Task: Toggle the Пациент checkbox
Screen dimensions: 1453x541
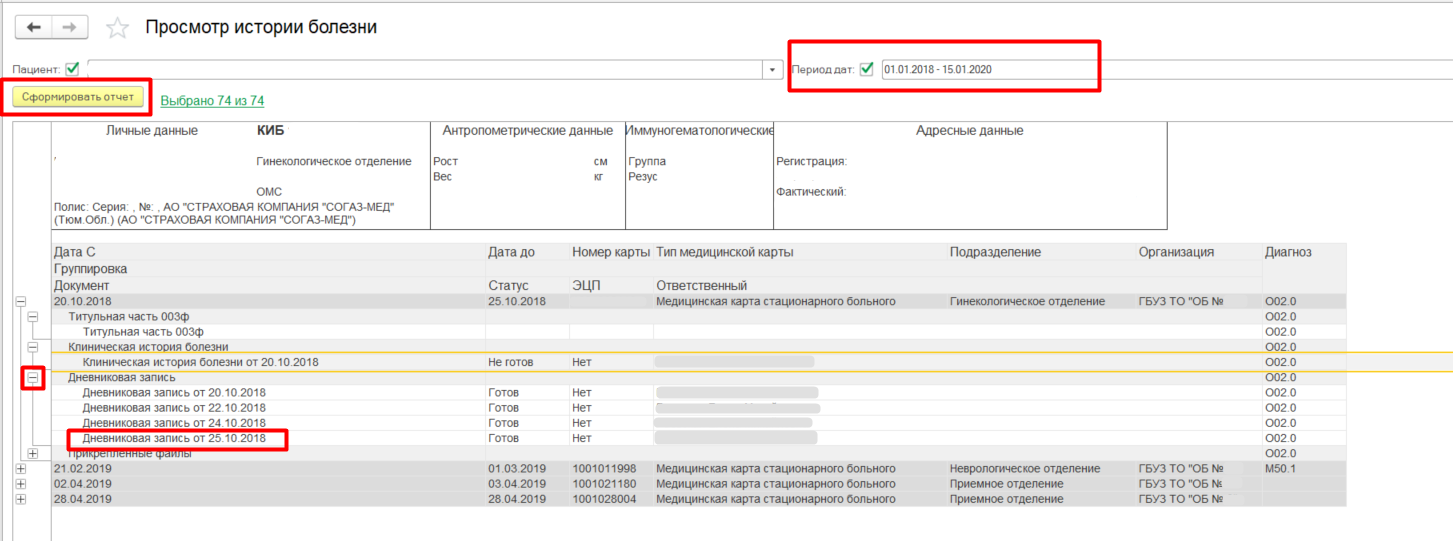Action: point(72,69)
